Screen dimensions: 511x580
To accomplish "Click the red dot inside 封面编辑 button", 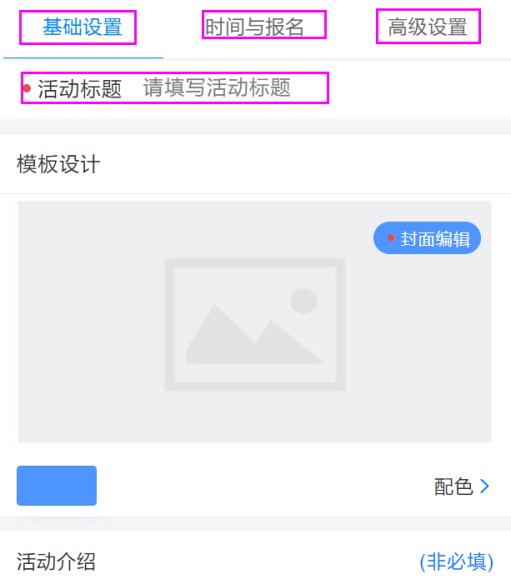I will pyautogui.click(x=391, y=238).
